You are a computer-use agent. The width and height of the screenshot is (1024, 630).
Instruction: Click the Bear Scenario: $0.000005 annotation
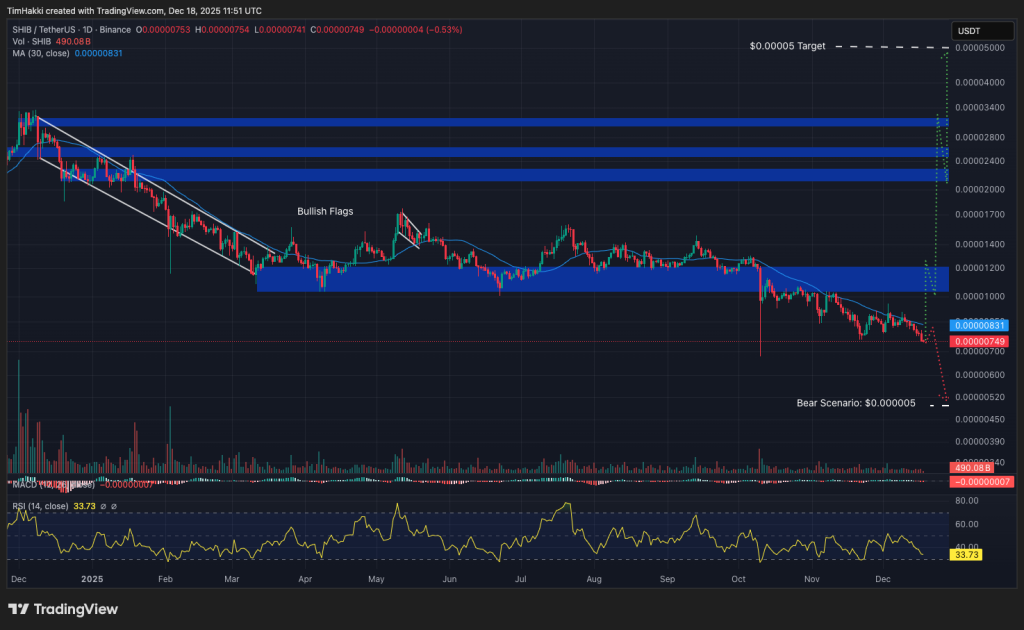coord(855,403)
